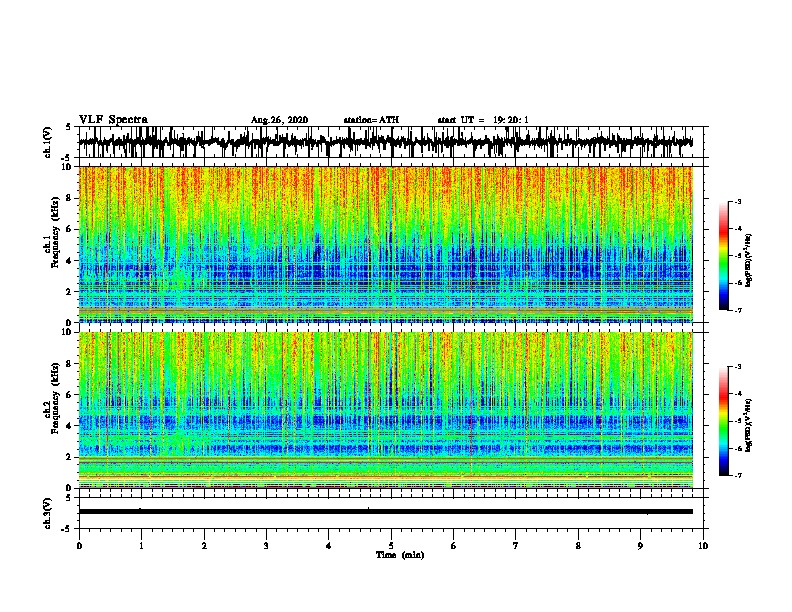The width and height of the screenshot is (792, 612).
Task: Click the "-7" label on ch.2 color scale
Action: tap(737, 475)
